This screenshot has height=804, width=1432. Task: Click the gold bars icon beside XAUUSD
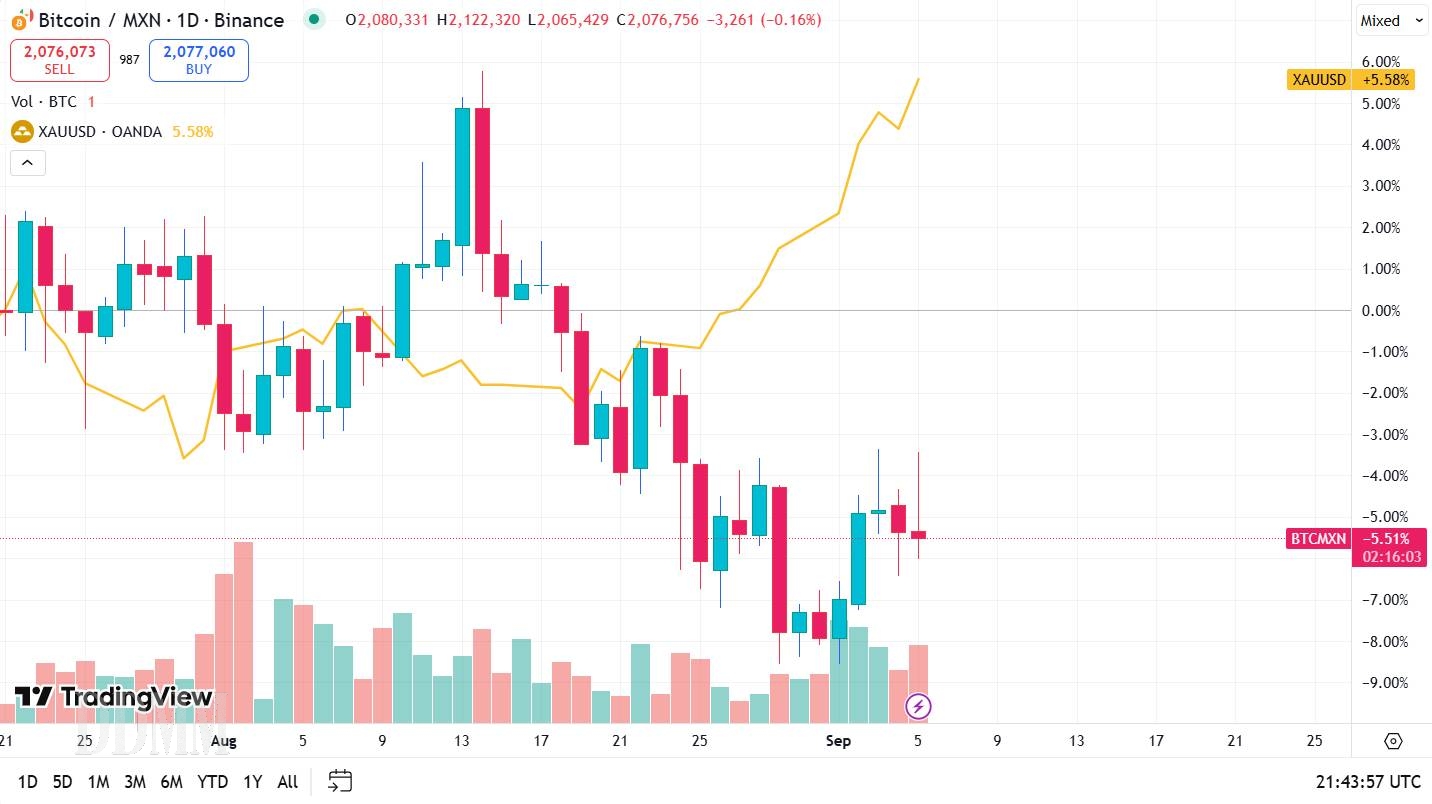coord(20,131)
